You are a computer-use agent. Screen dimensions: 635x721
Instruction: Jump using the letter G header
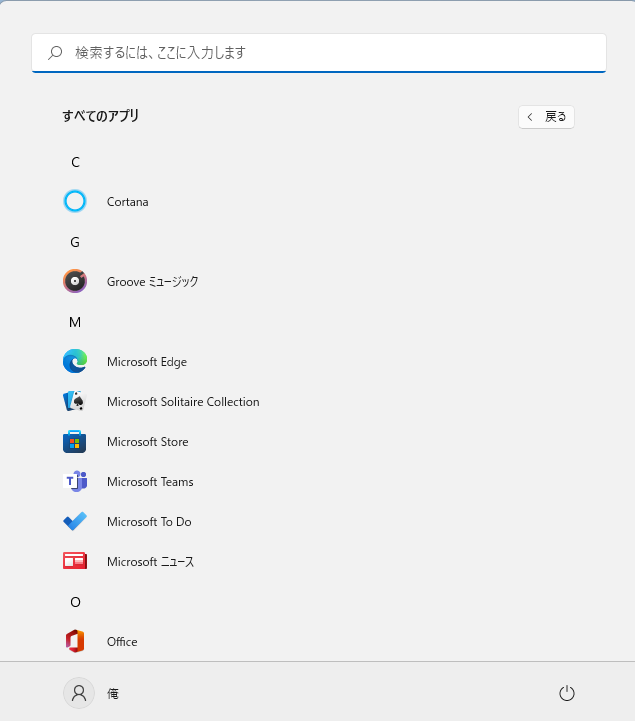pyautogui.click(x=75, y=242)
